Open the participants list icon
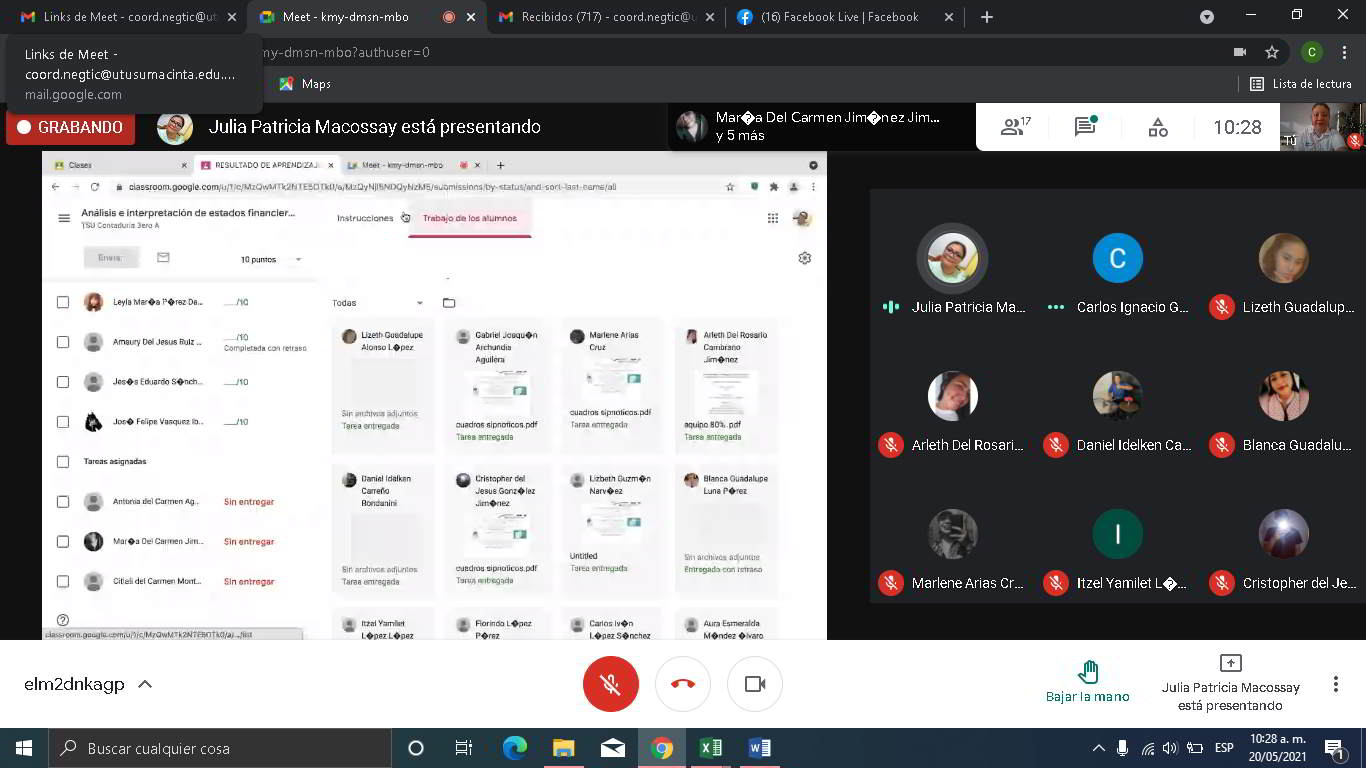Viewport: 1366px width, 768px height. tap(1016, 127)
